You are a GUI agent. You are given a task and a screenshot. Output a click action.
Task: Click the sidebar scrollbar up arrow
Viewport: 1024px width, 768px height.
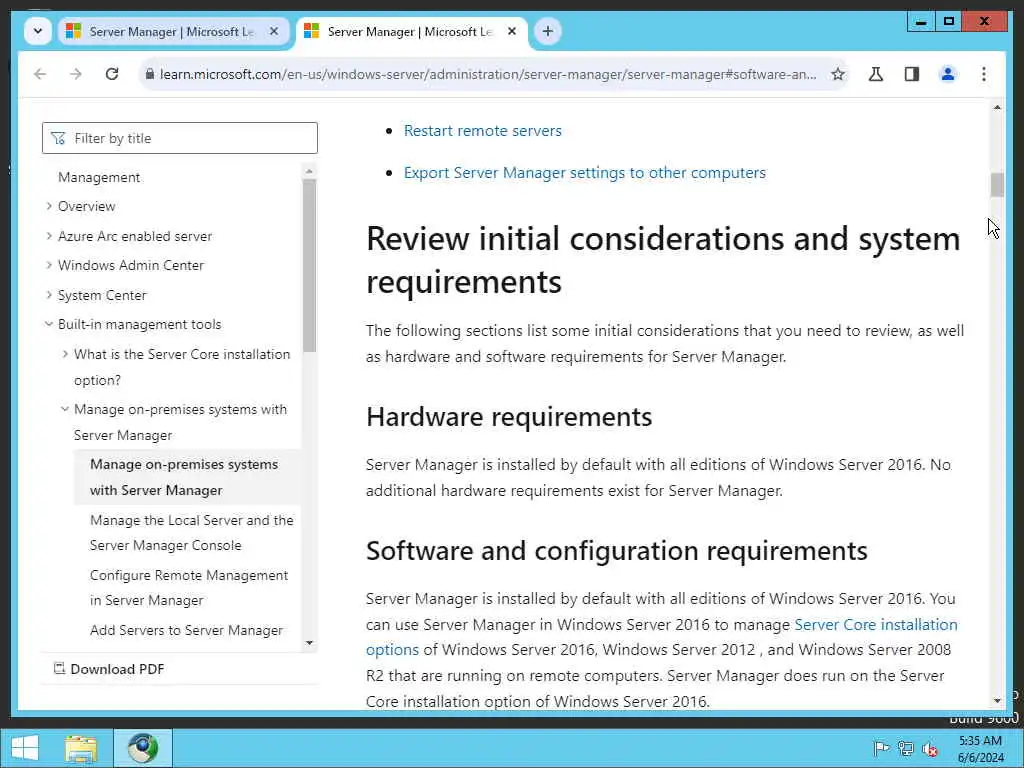(x=310, y=171)
